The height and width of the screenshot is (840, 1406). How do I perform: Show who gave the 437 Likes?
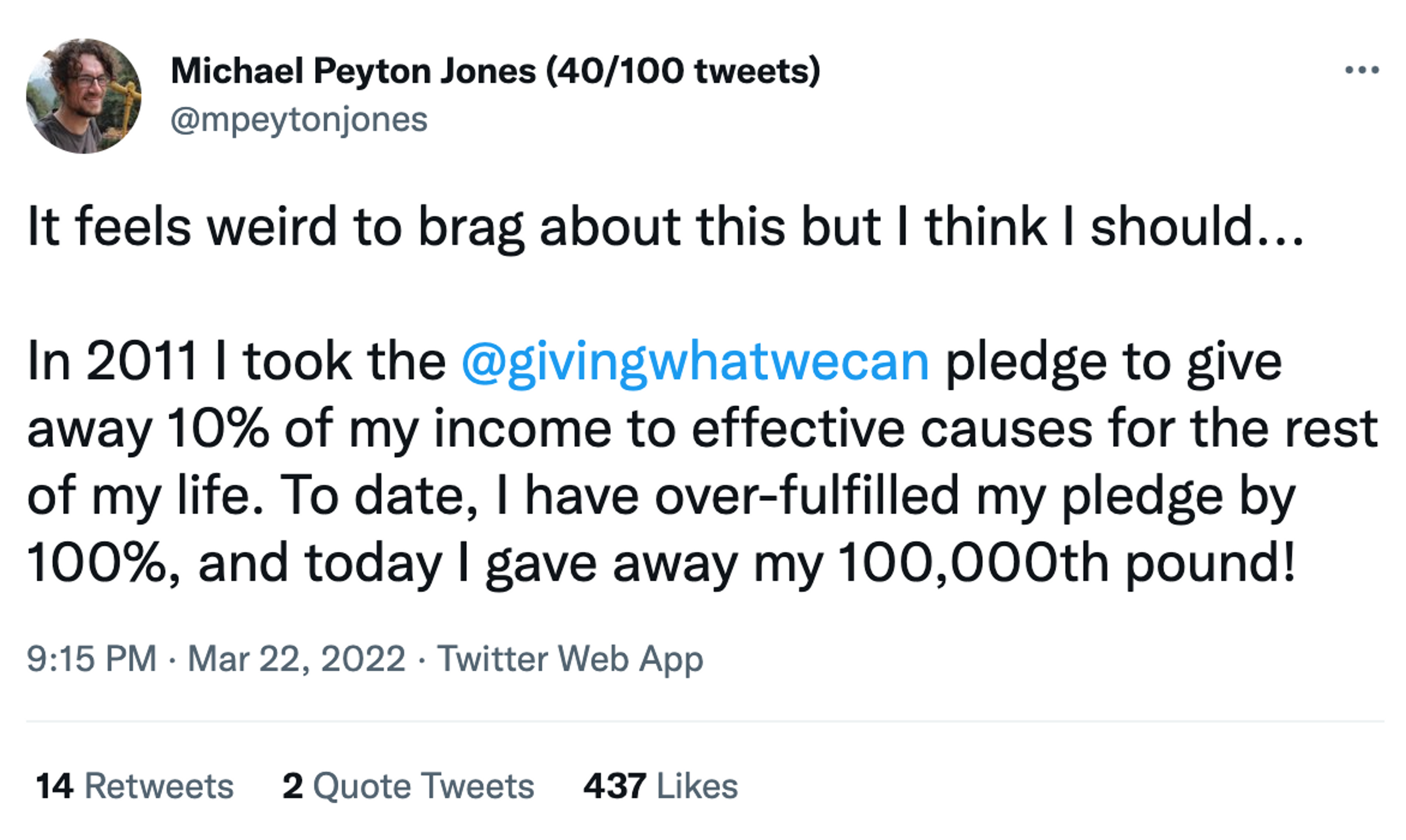coord(661,786)
